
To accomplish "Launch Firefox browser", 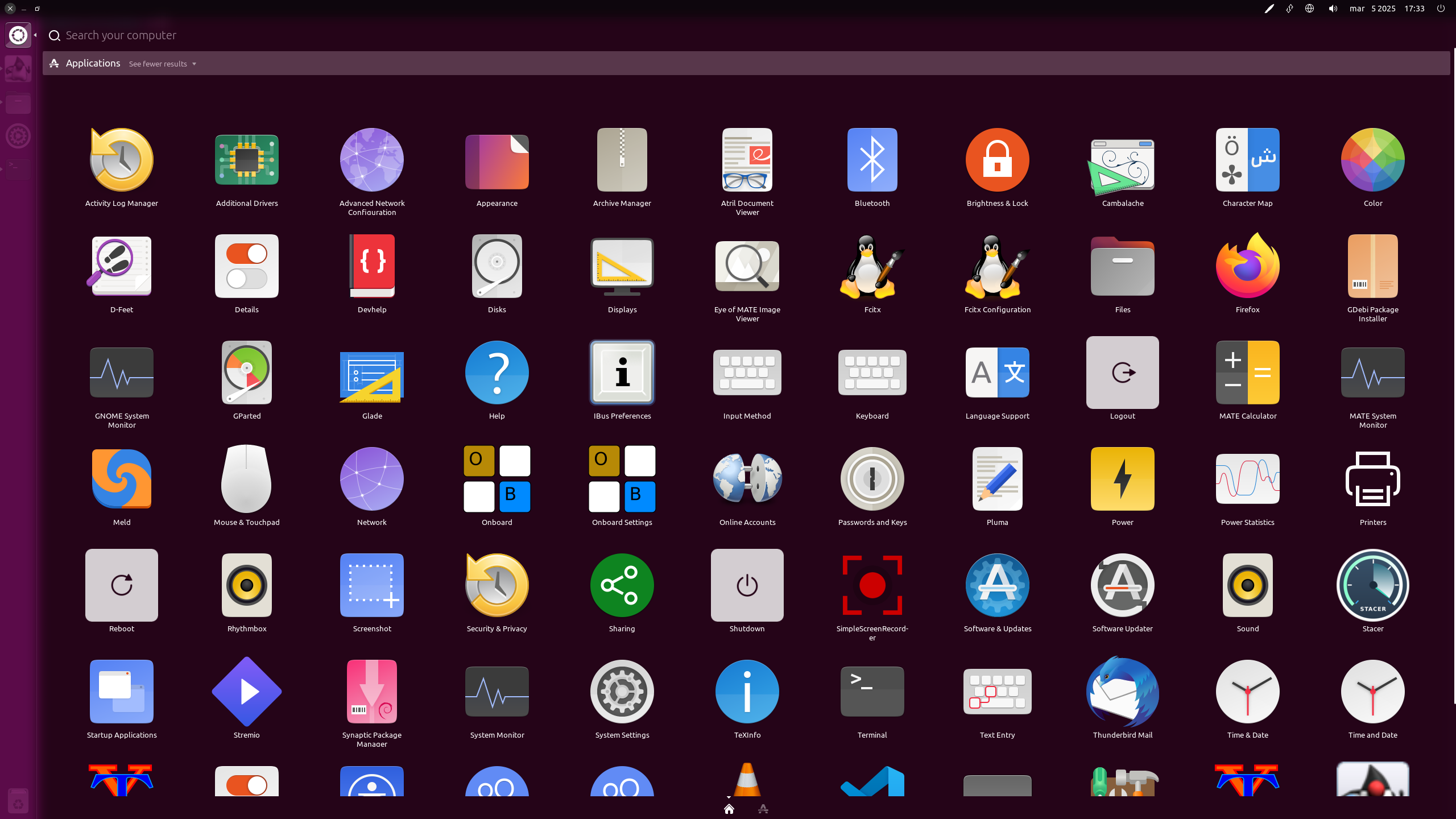I will 1247,266.
